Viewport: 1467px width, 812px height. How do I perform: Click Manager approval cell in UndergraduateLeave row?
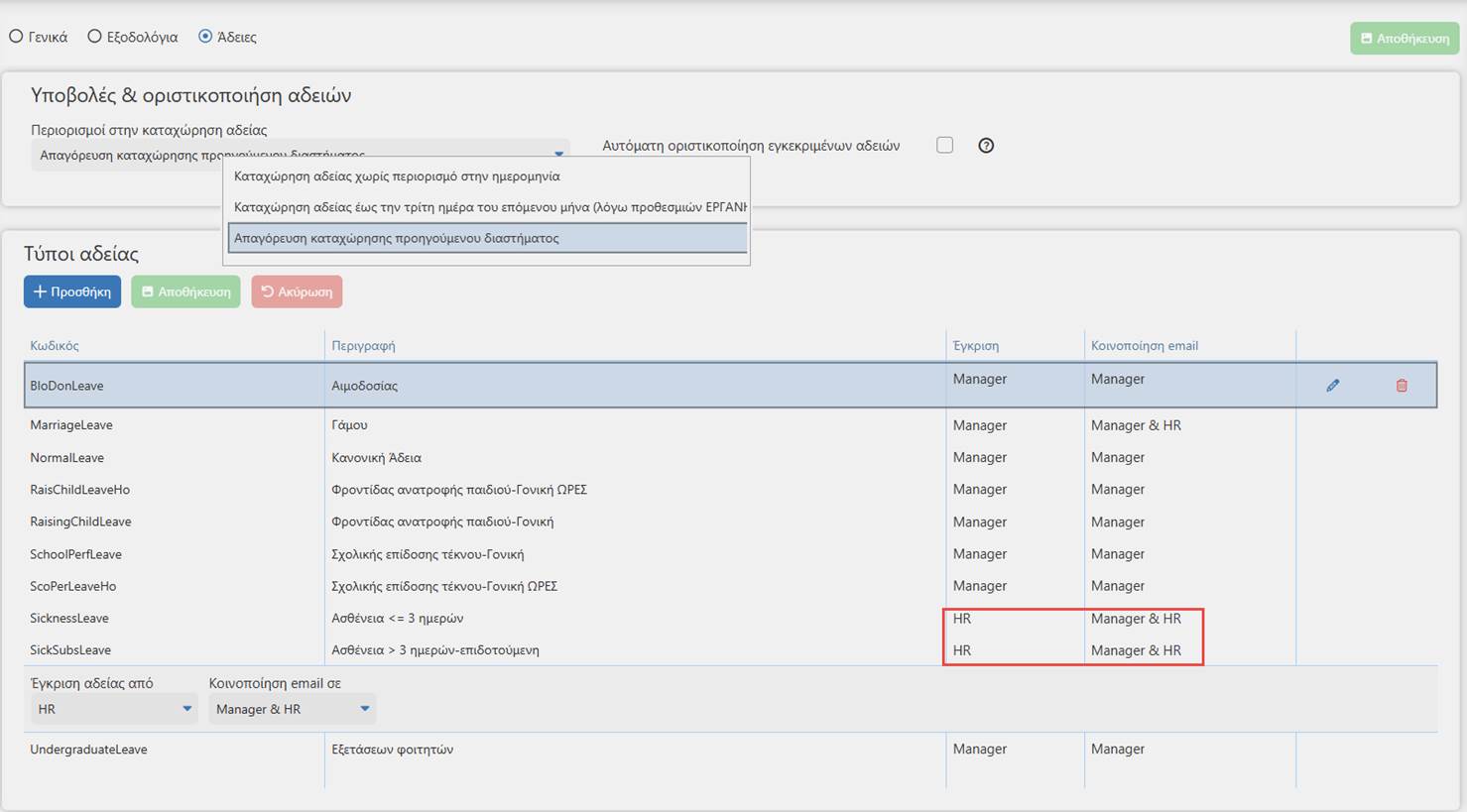point(980,749)
